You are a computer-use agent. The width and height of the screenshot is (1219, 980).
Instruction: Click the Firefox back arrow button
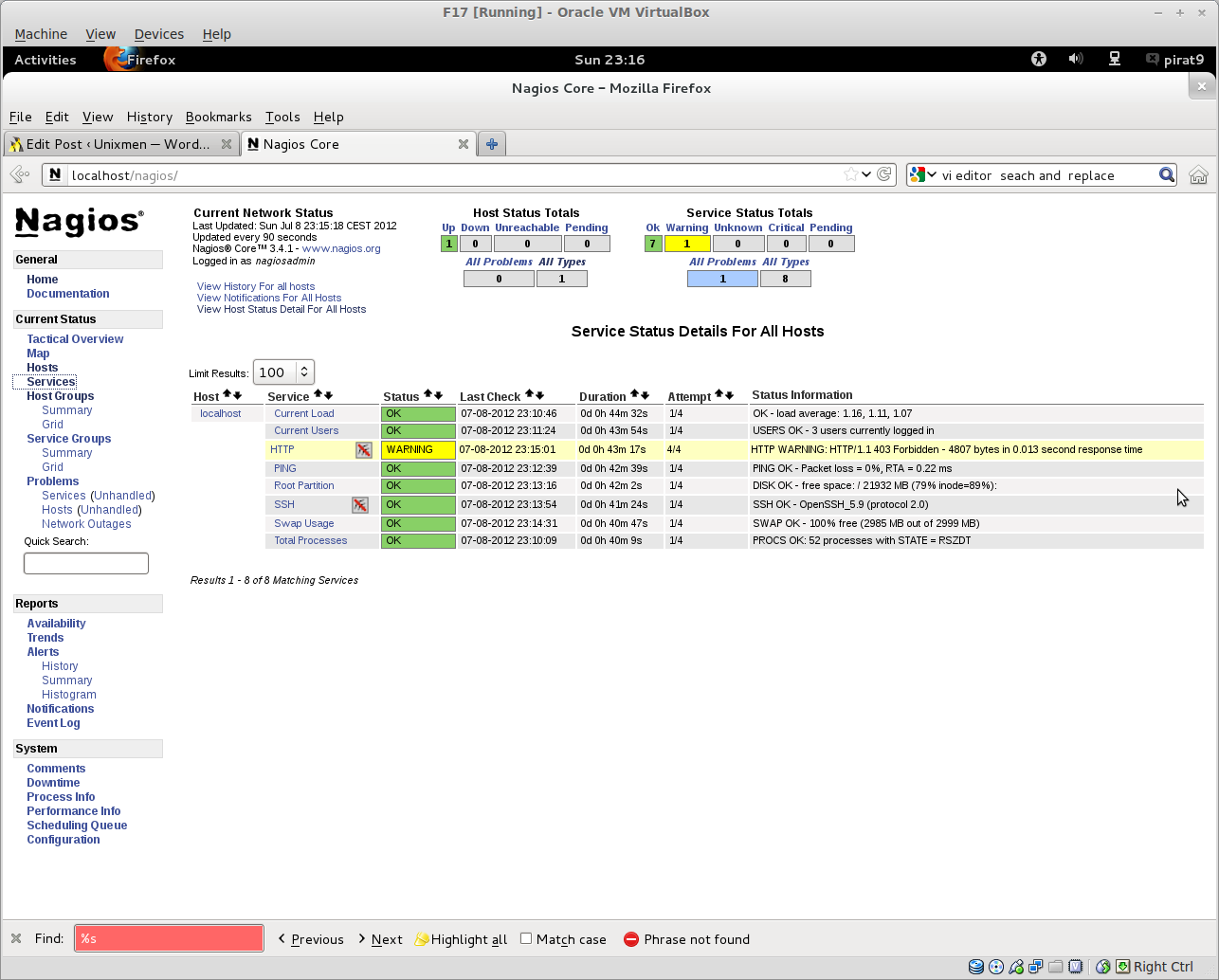point(20,174)
